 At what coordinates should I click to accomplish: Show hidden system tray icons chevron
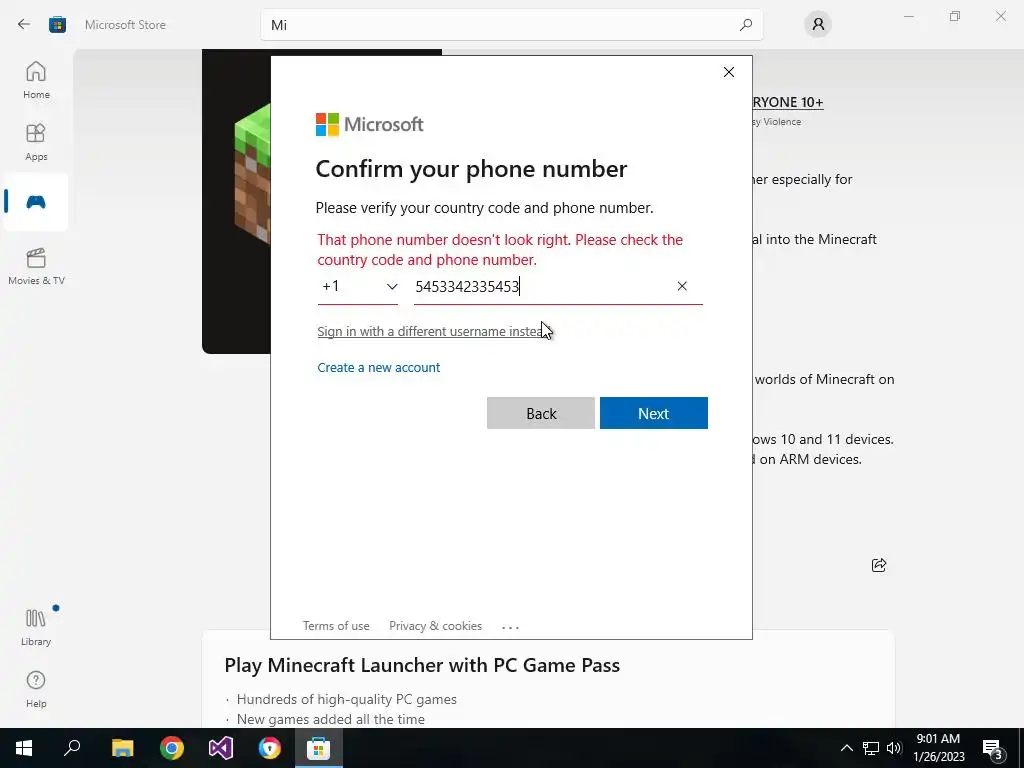(846, 748)
